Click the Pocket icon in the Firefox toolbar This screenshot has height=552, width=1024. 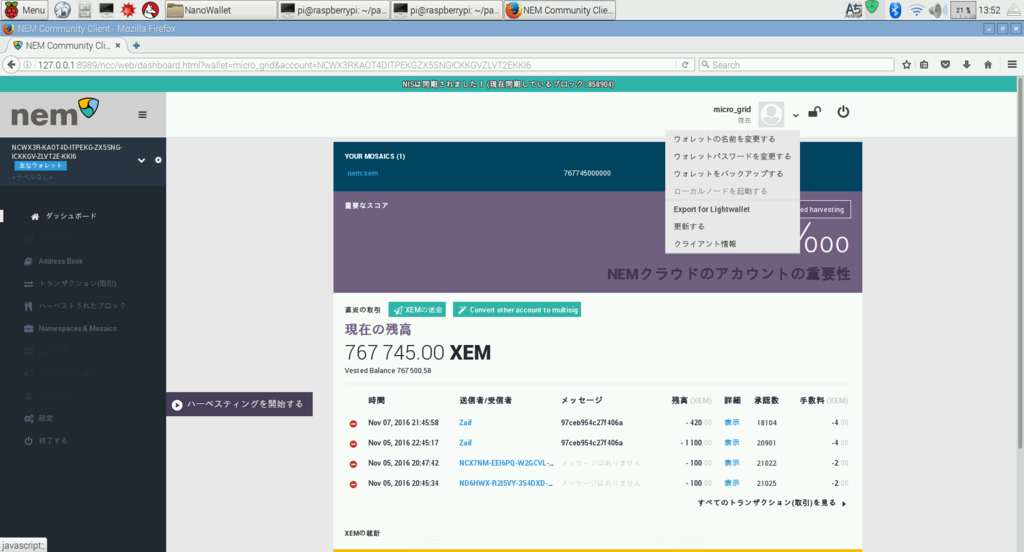(x=945, y=65)
